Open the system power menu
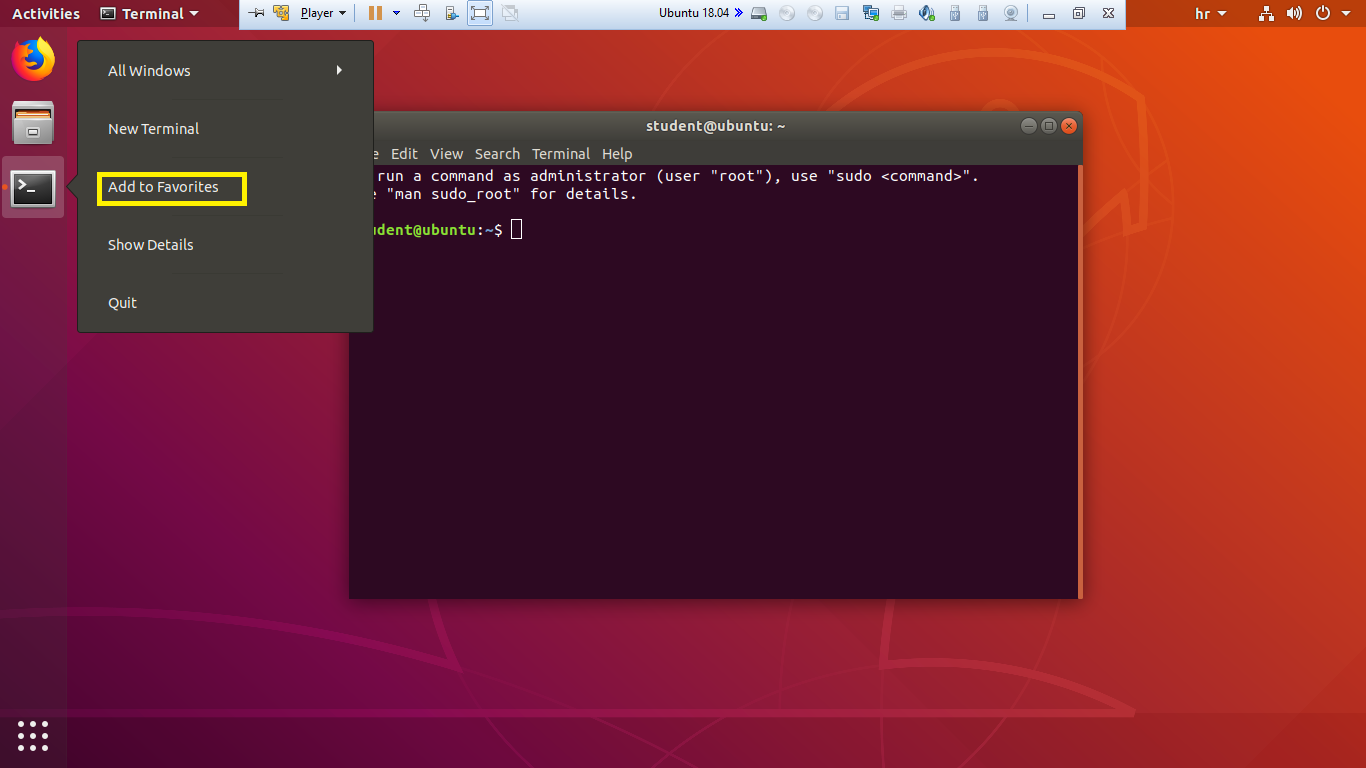1366x768 pixels. tap(1331, 14)
